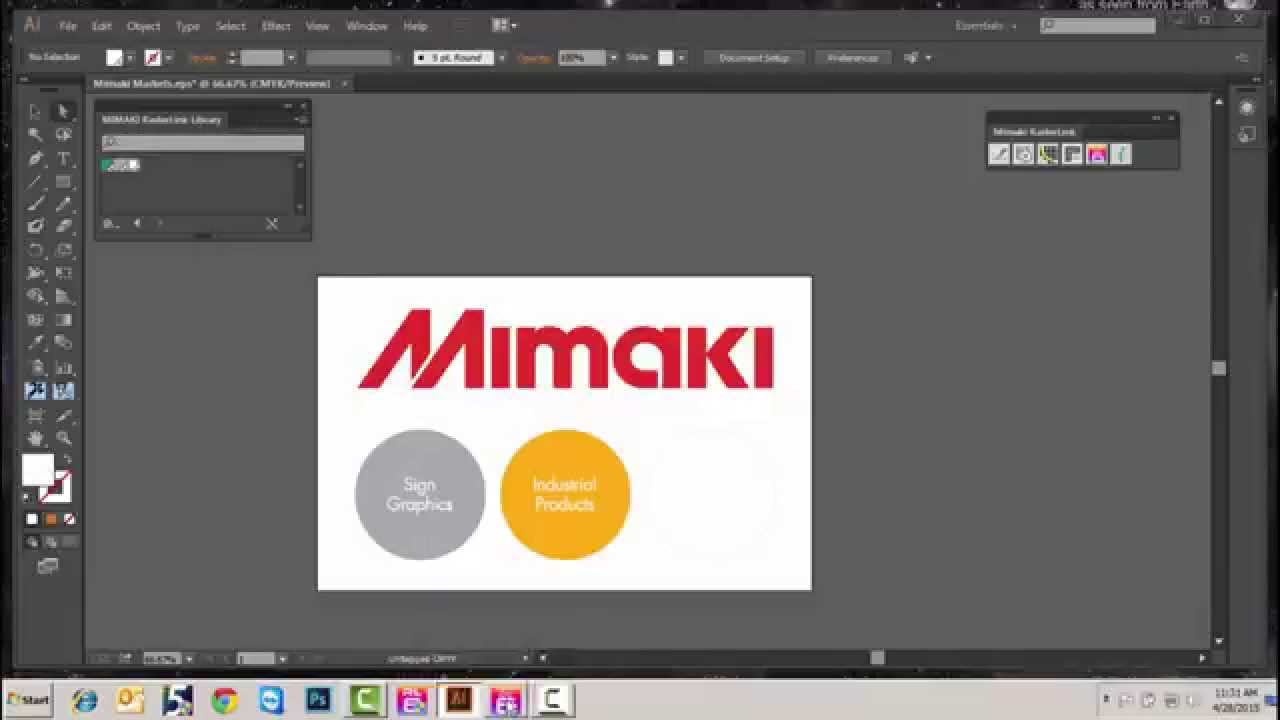Click the Style swatch in control bar
The height and width of the screenshot is (720, 1280).
[x=665, y=58]
